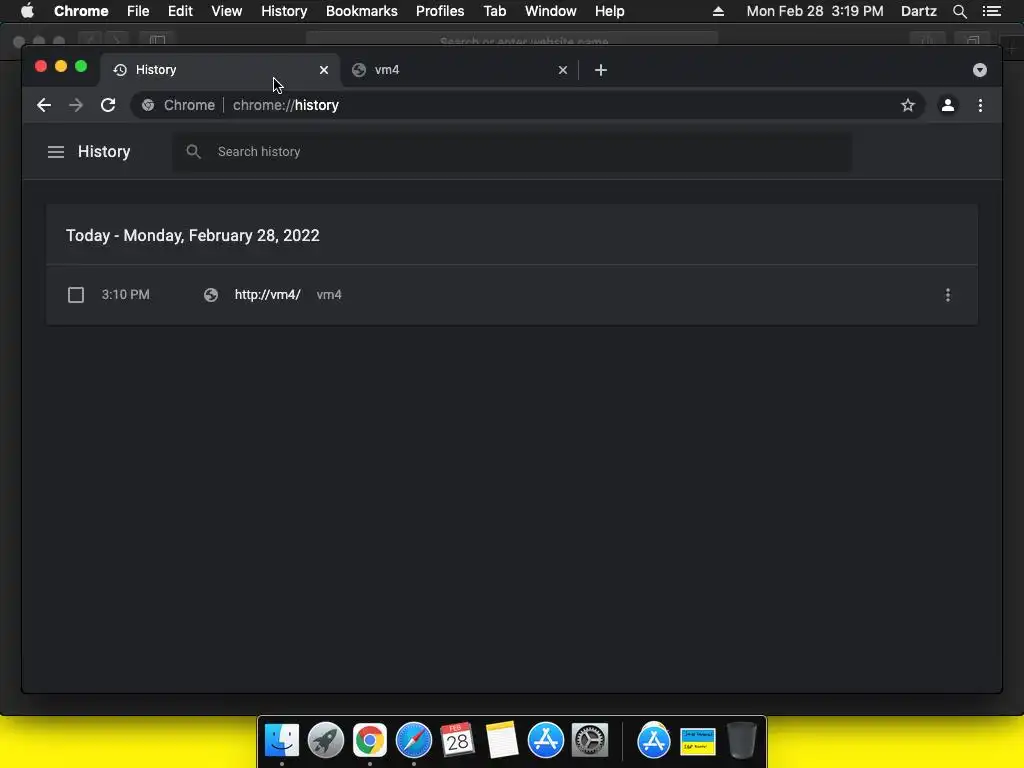The image size is (1024, 768).
Task: Click the 3:10 PM timestamp
Action: (x=125, y=295)
